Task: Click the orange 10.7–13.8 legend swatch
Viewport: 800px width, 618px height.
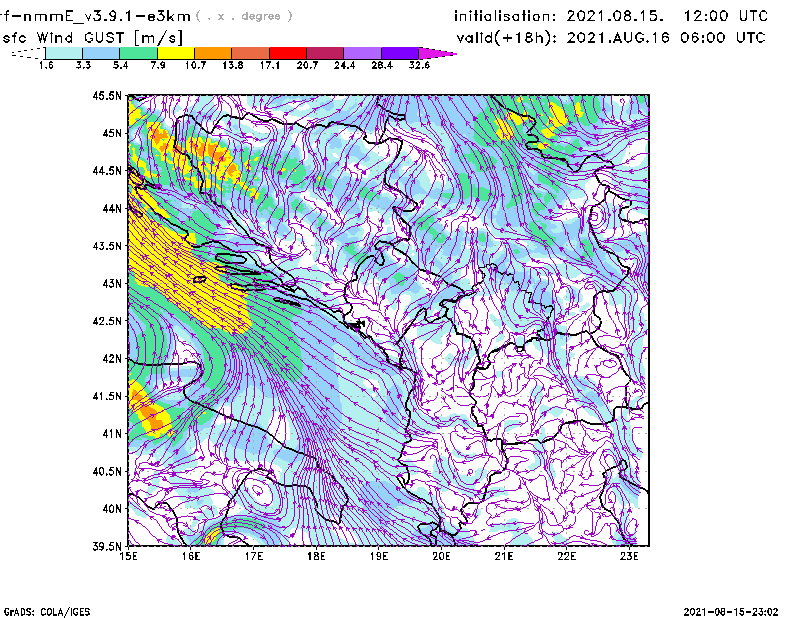Action: point(213,53)
